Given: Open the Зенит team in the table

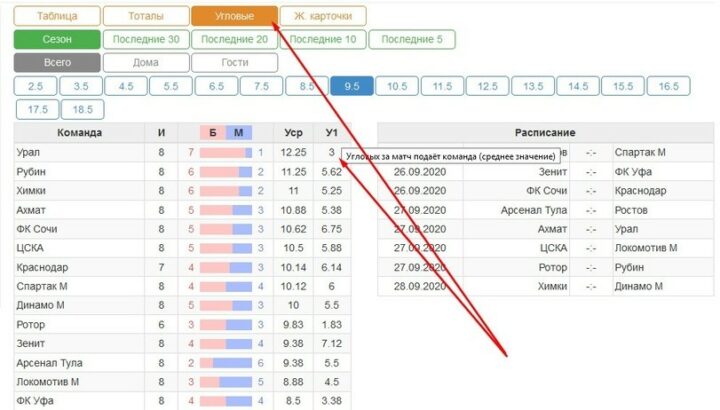Looking at the screenshot, I should pyautogui.click(x=31, y=343).
